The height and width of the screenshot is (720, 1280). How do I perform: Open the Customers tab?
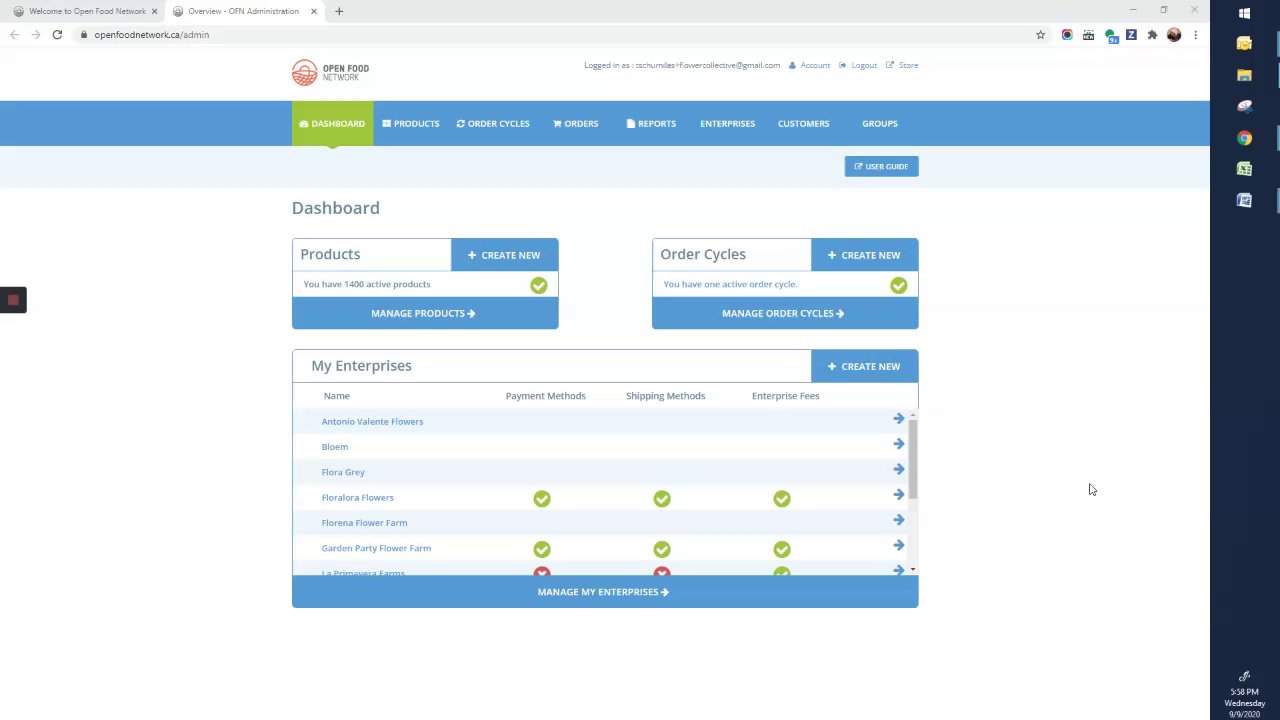[x=803, y=123]
